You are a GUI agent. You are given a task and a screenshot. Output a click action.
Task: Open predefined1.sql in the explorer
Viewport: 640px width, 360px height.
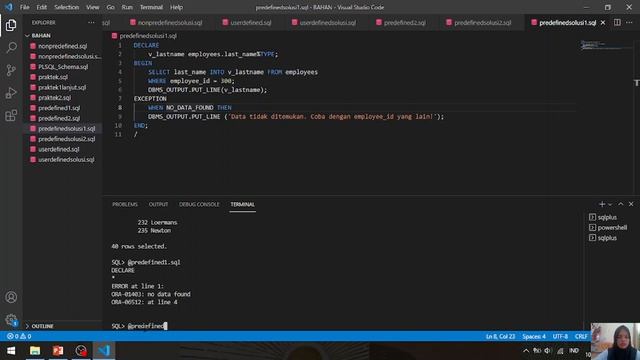[59, 108]
